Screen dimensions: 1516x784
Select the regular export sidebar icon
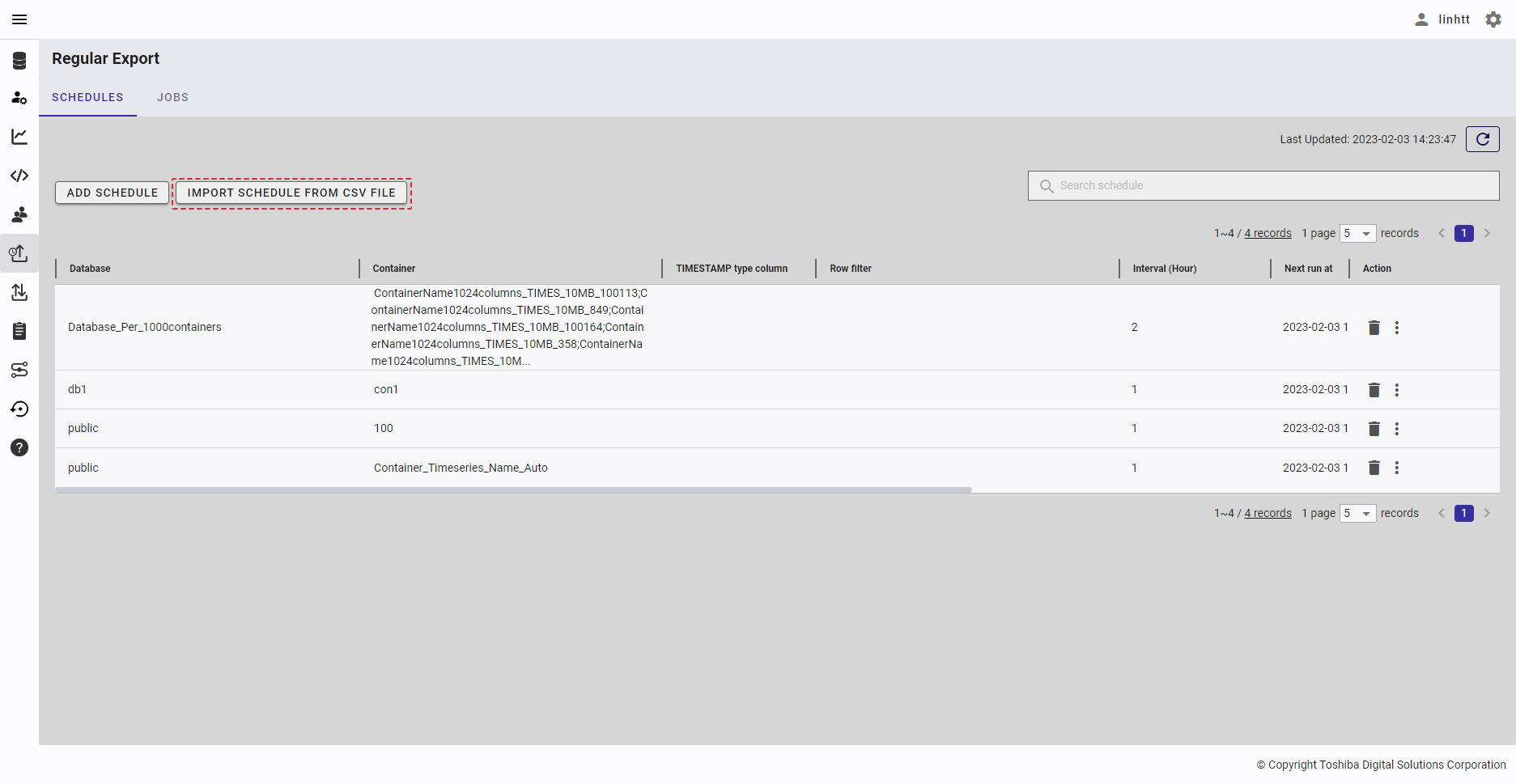(x=19, y=253)
